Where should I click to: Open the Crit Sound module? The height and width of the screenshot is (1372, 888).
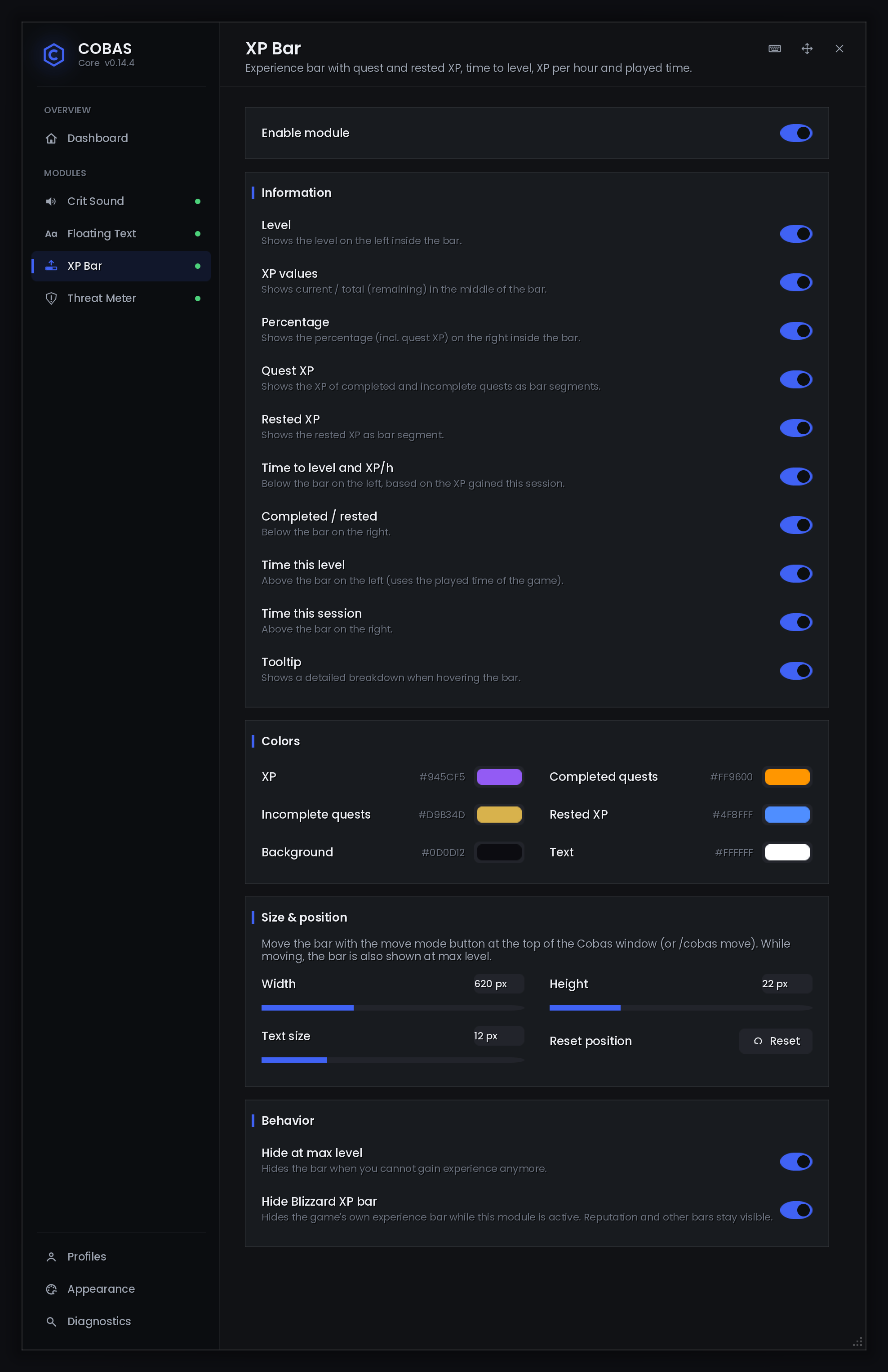tap(121, 201)
